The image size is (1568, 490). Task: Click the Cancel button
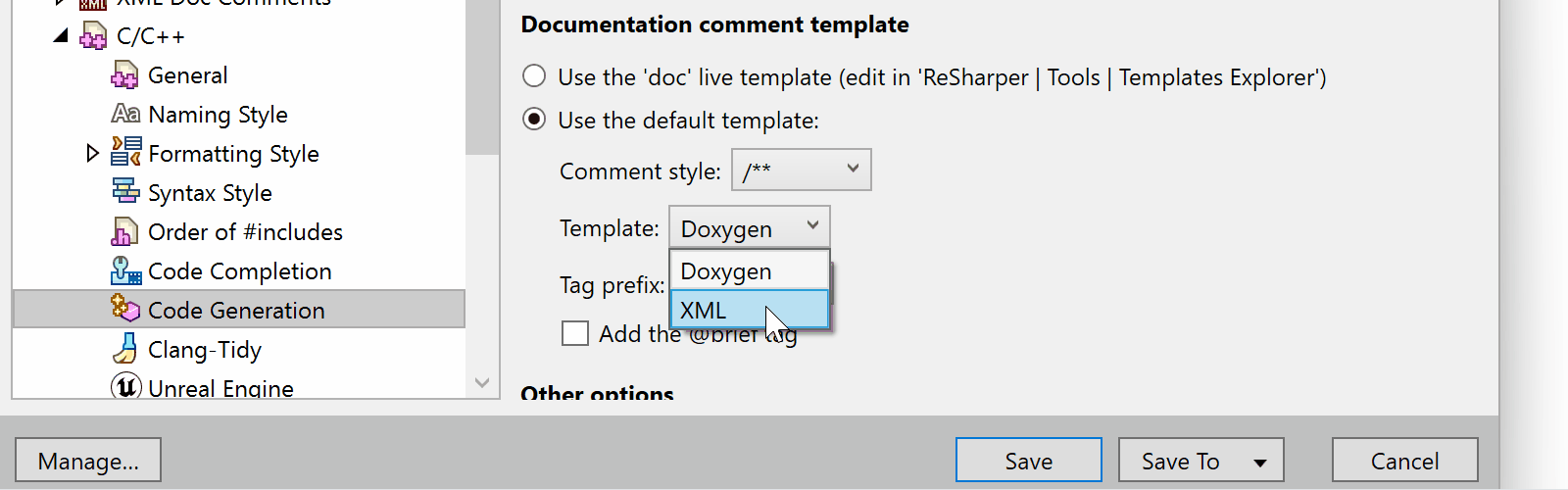click(1404, 461)
